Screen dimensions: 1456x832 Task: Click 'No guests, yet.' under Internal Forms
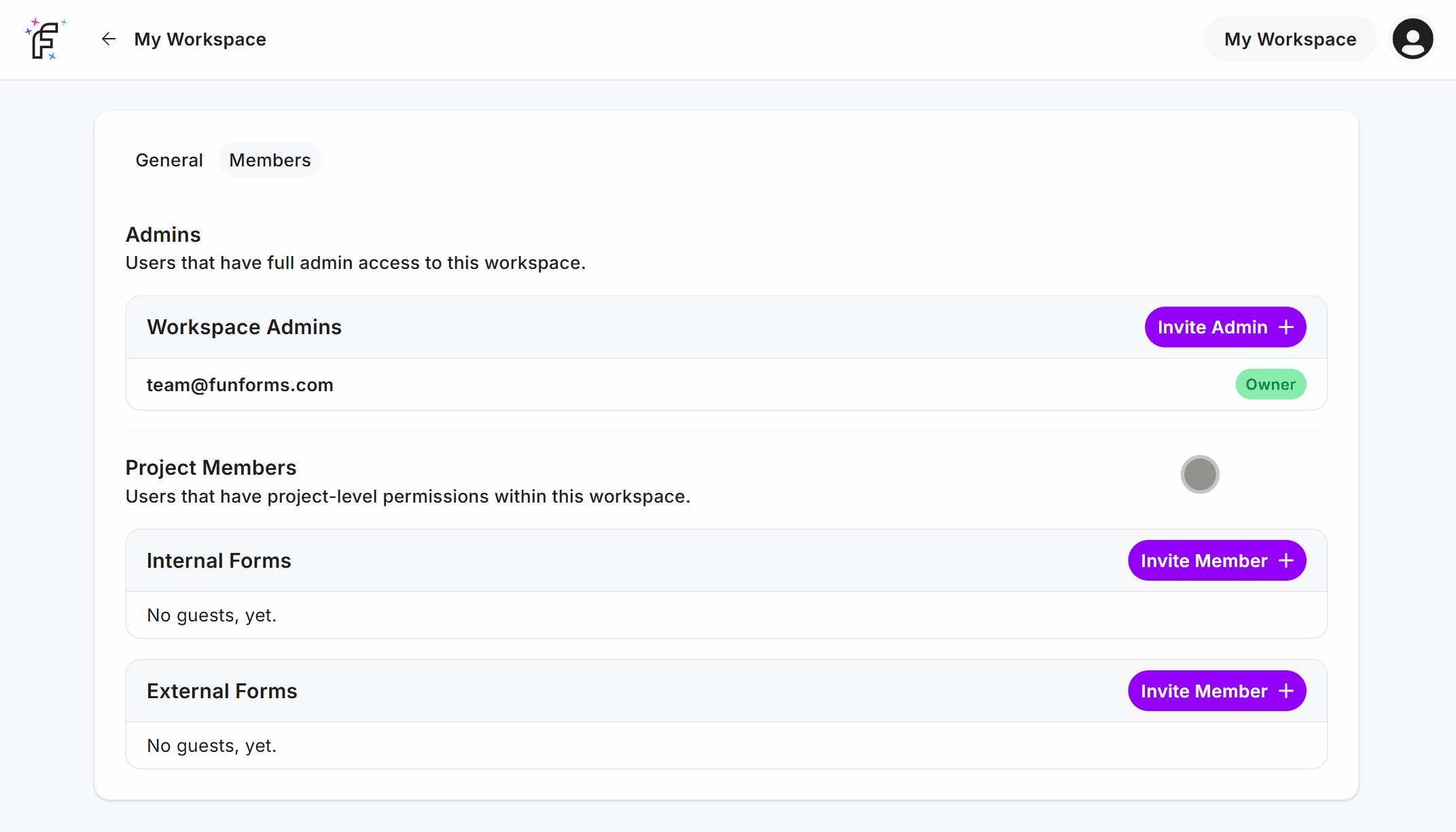pyautogui.click(x=212, y=615)
